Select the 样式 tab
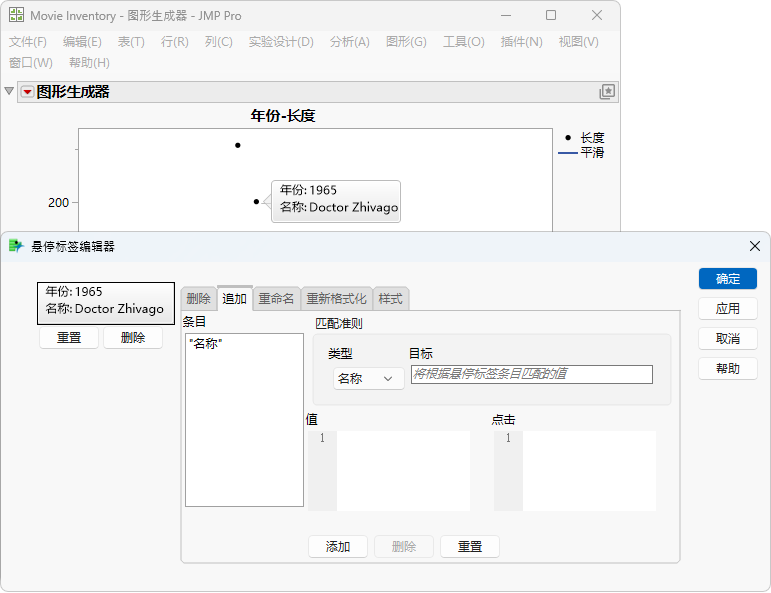 click(x=391, y=298)
